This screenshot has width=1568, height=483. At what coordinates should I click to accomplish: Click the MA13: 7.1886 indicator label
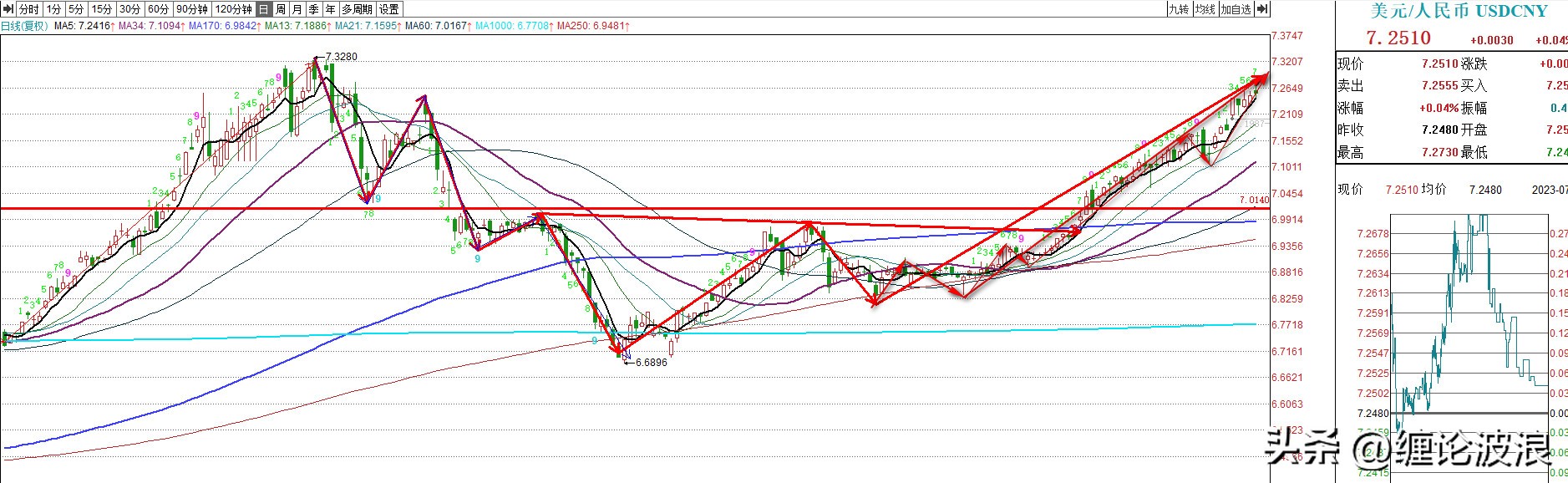point(298,26)
